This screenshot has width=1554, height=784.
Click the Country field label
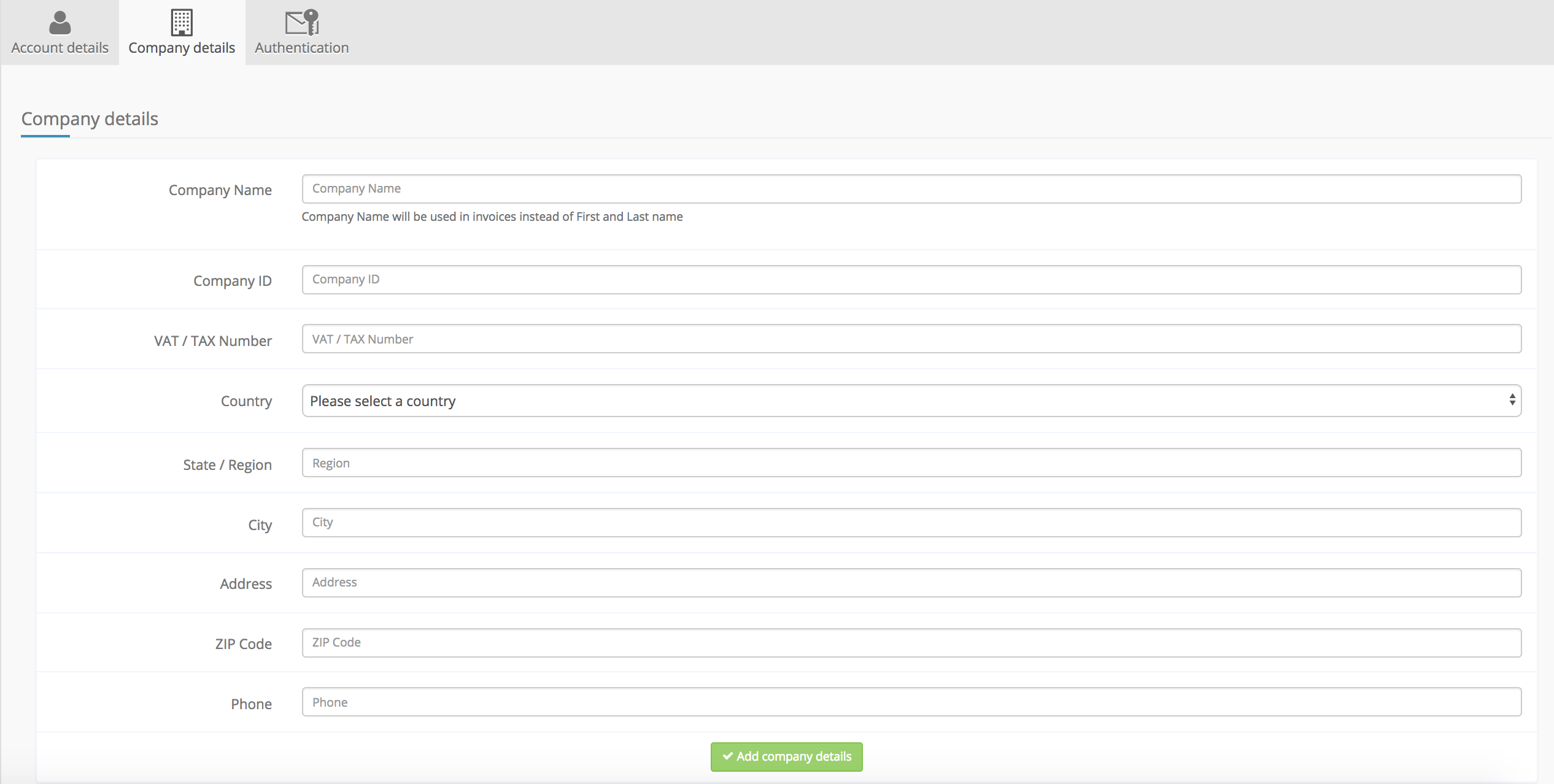coord(246,401)
